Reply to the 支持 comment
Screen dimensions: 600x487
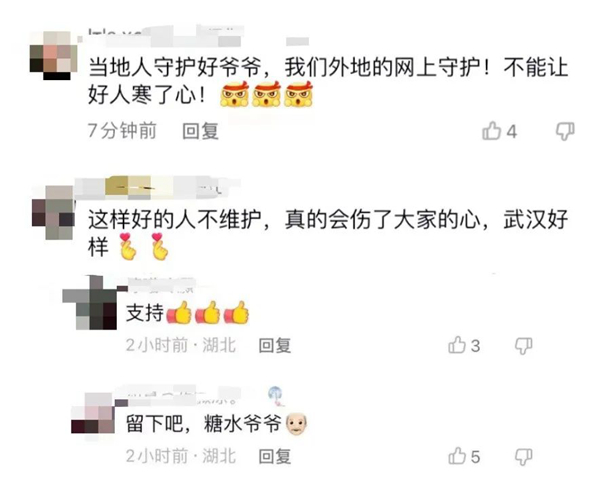[x=275, y=345]
